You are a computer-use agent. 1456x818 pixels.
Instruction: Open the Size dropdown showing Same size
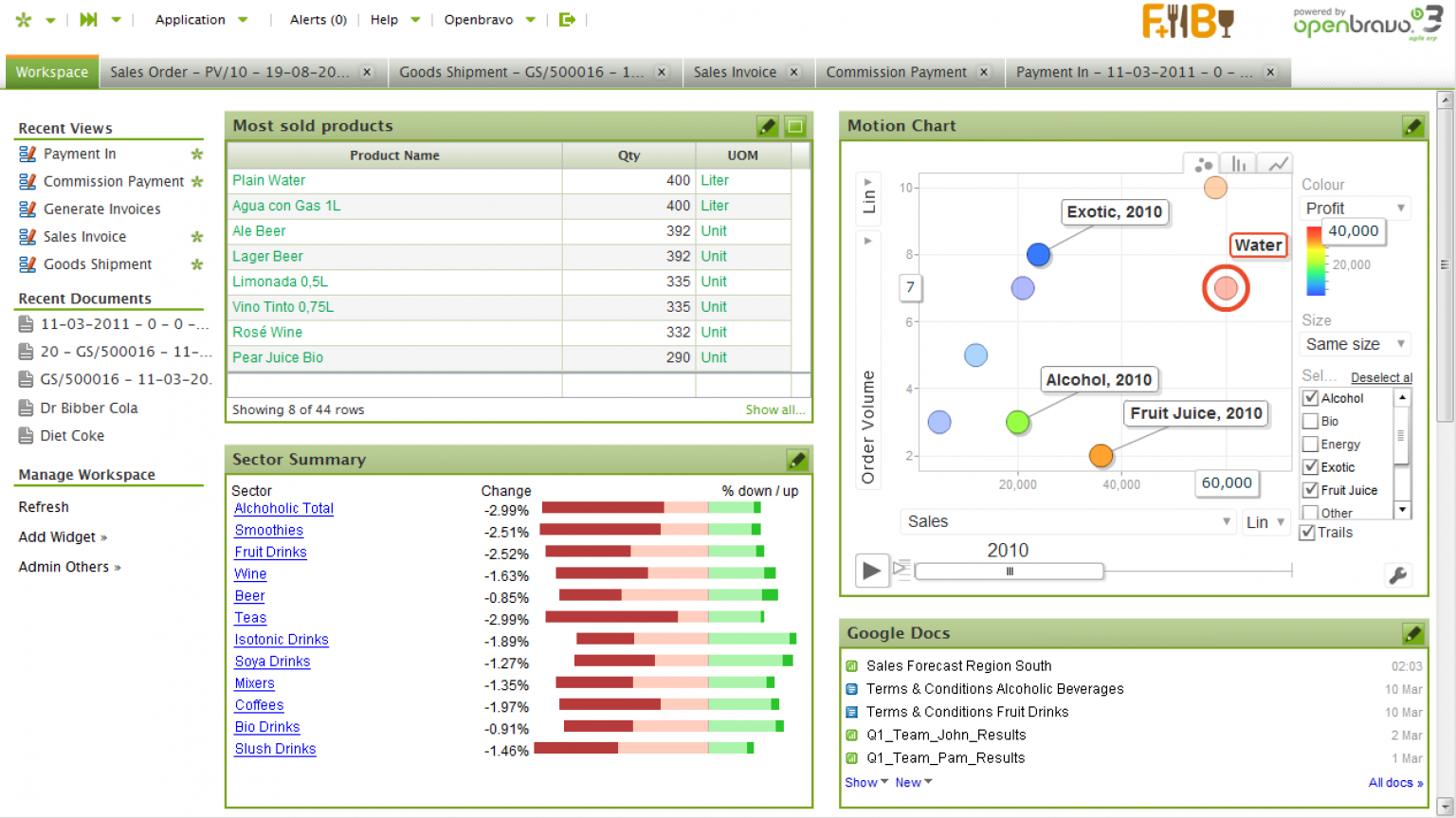coord(1354,344)
